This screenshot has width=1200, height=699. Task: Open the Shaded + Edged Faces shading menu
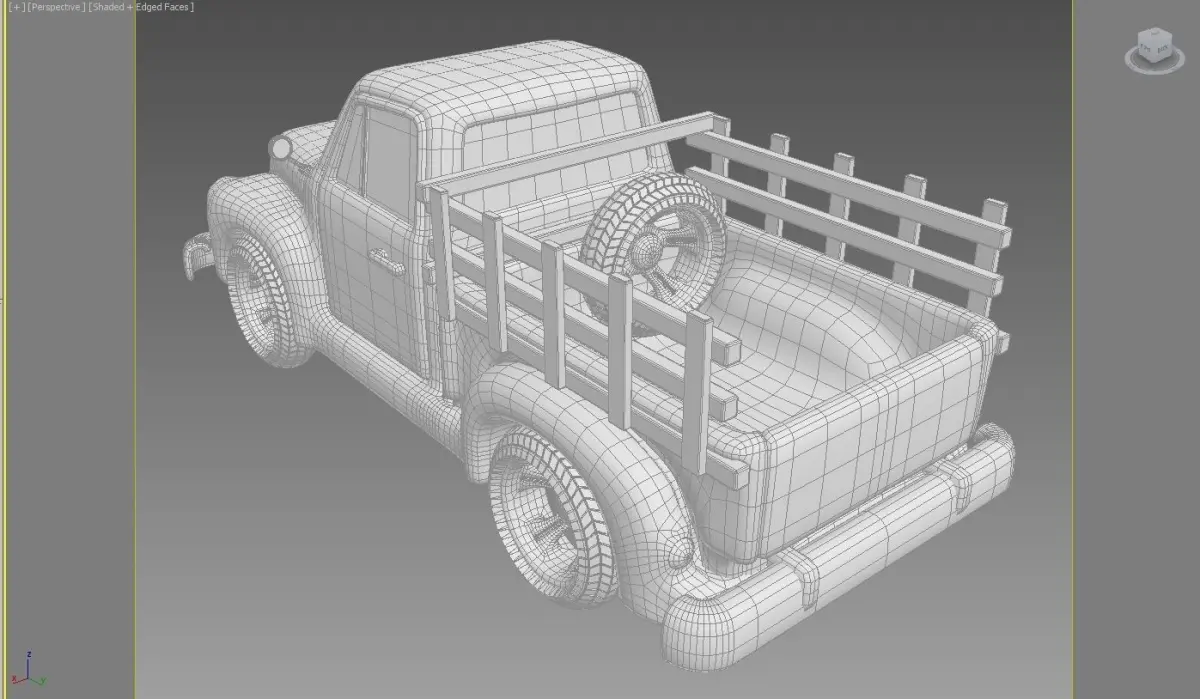click(141, 7)
